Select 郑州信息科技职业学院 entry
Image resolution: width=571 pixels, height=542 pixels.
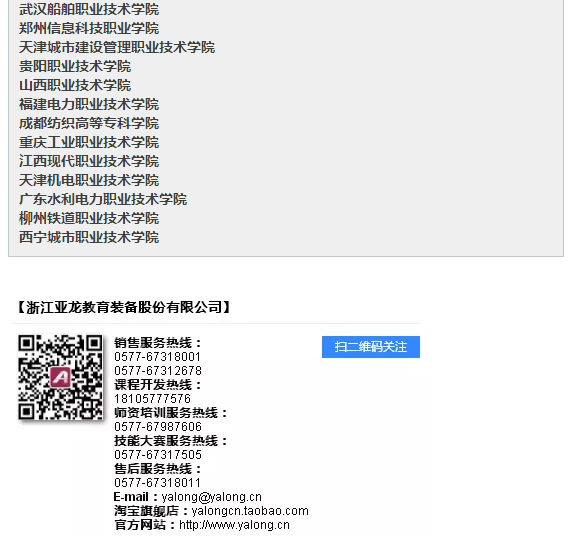[89, 28]
